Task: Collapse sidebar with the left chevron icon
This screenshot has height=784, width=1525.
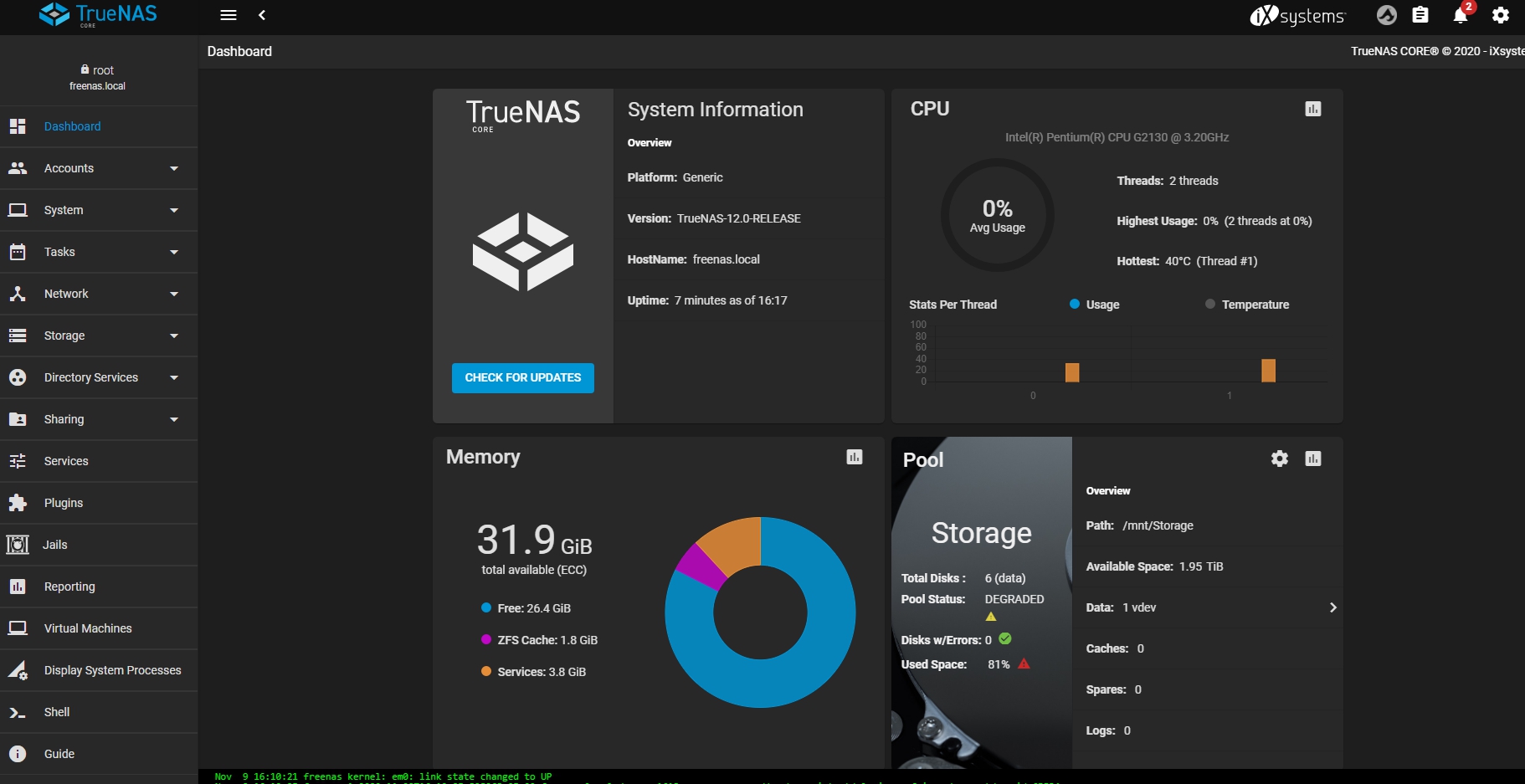Action: [x=262, y=15]
